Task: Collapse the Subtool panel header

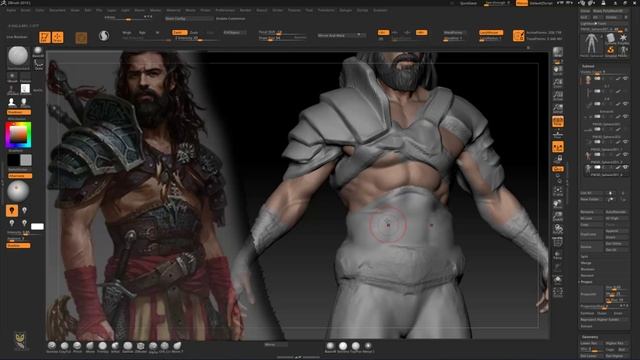Action: coord(588,66)
